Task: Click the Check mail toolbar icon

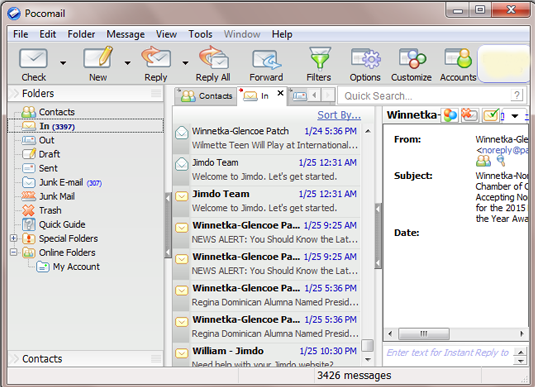Action: [x=34, y=58]
